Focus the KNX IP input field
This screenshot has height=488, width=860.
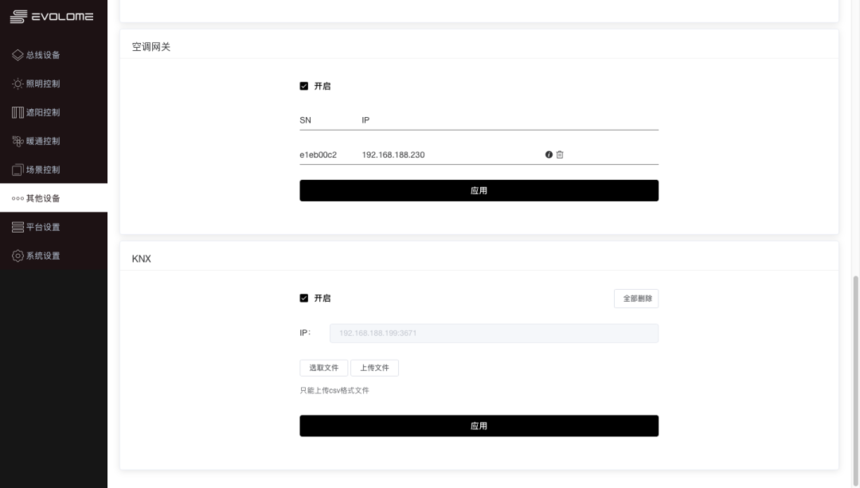pos(494,333)
